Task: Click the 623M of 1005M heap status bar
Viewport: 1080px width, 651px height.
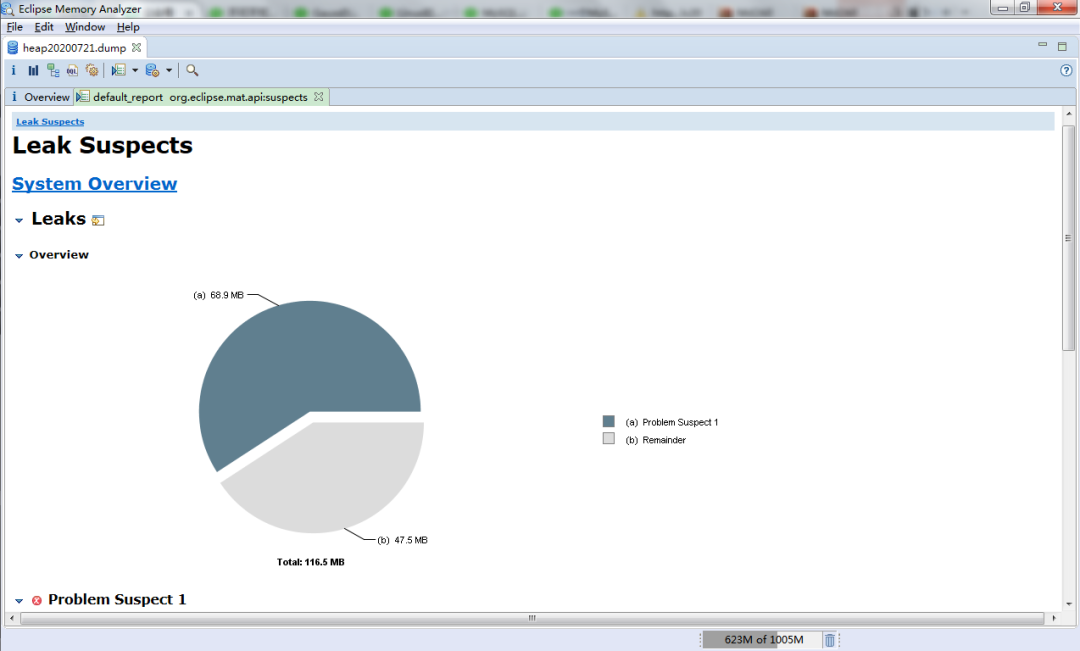Action: (x=763, y=640)
